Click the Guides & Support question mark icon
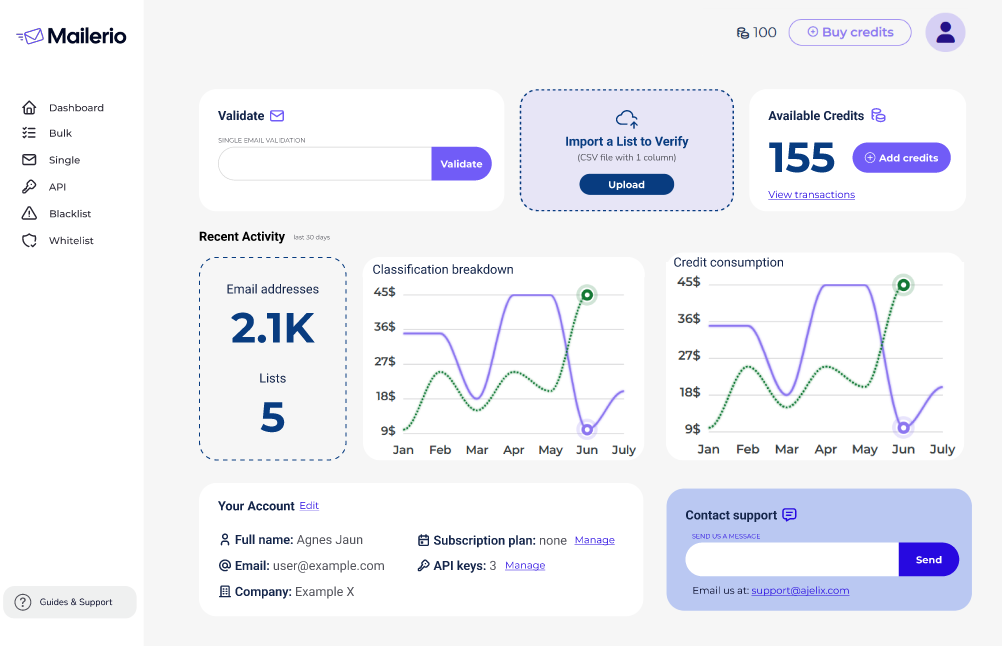The height and width of the screenshot is (646, 1002). pyautogui.click(x=23, y=602)
